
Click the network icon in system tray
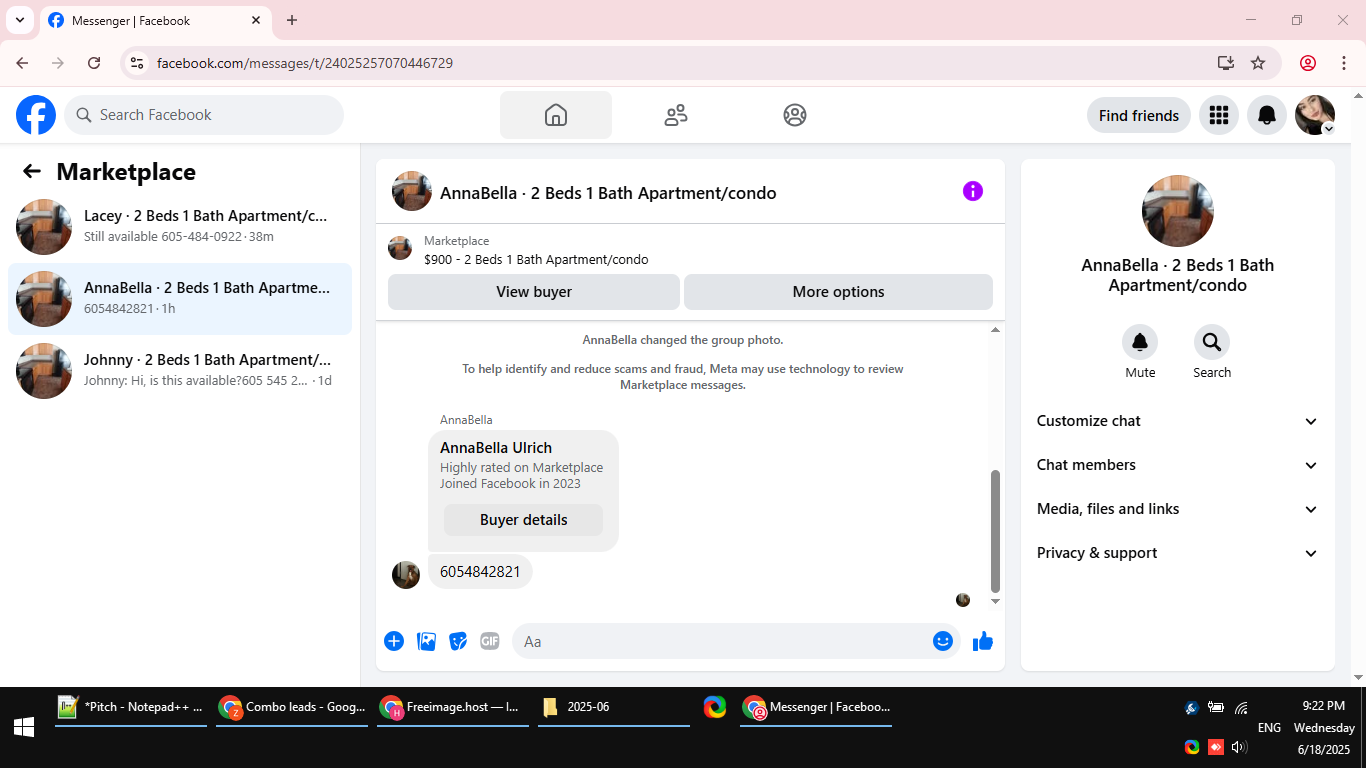pos(1241,708)
